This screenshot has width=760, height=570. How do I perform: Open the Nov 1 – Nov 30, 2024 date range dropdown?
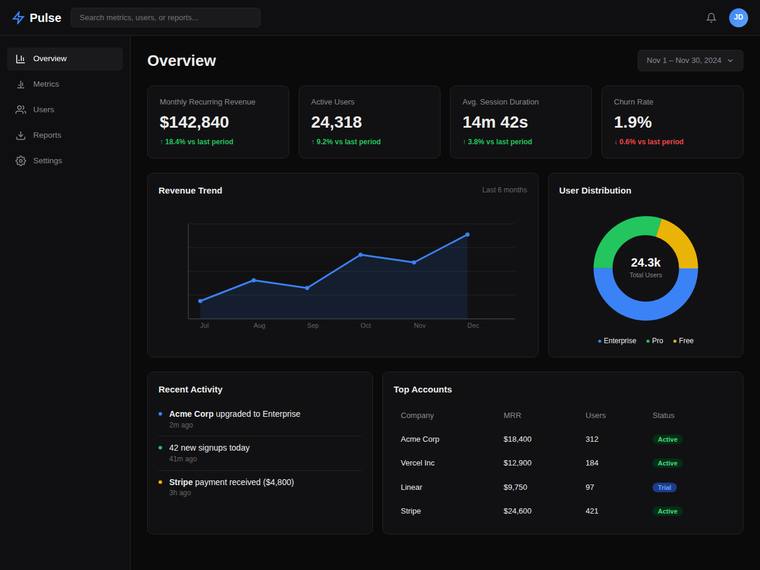pos(690,61)
